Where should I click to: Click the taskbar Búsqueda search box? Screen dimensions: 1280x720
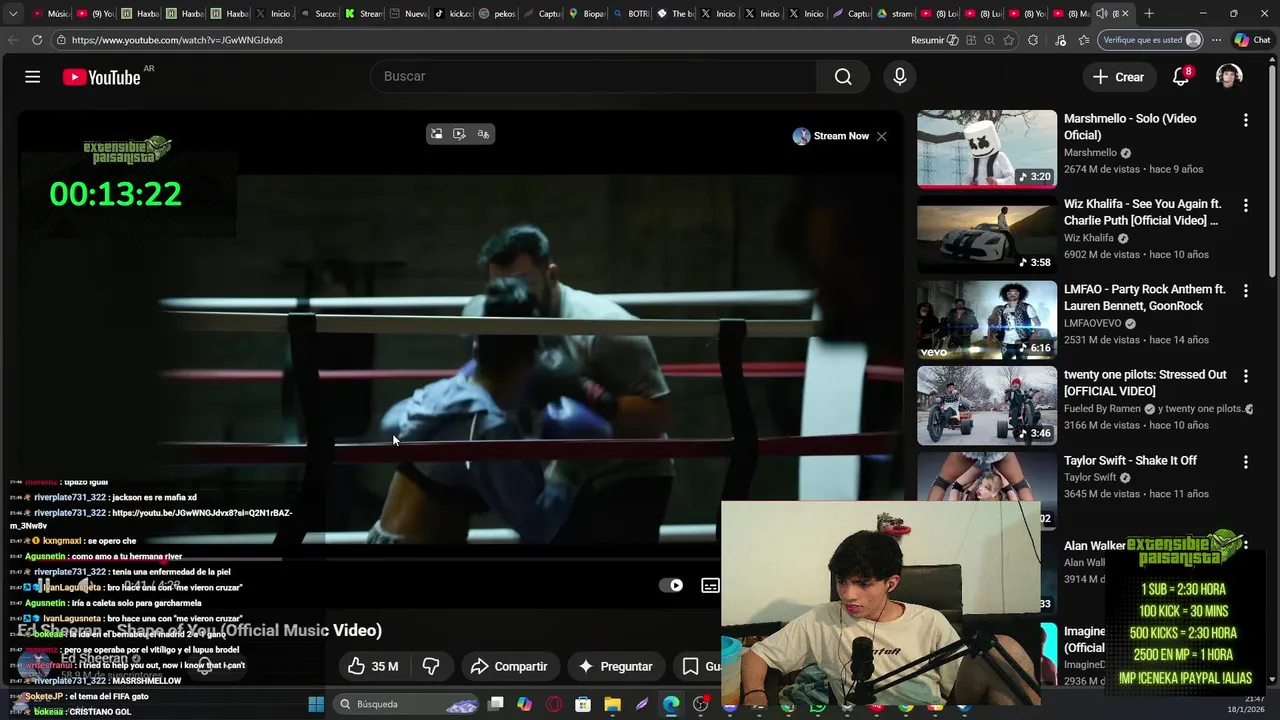pos(406,704)
